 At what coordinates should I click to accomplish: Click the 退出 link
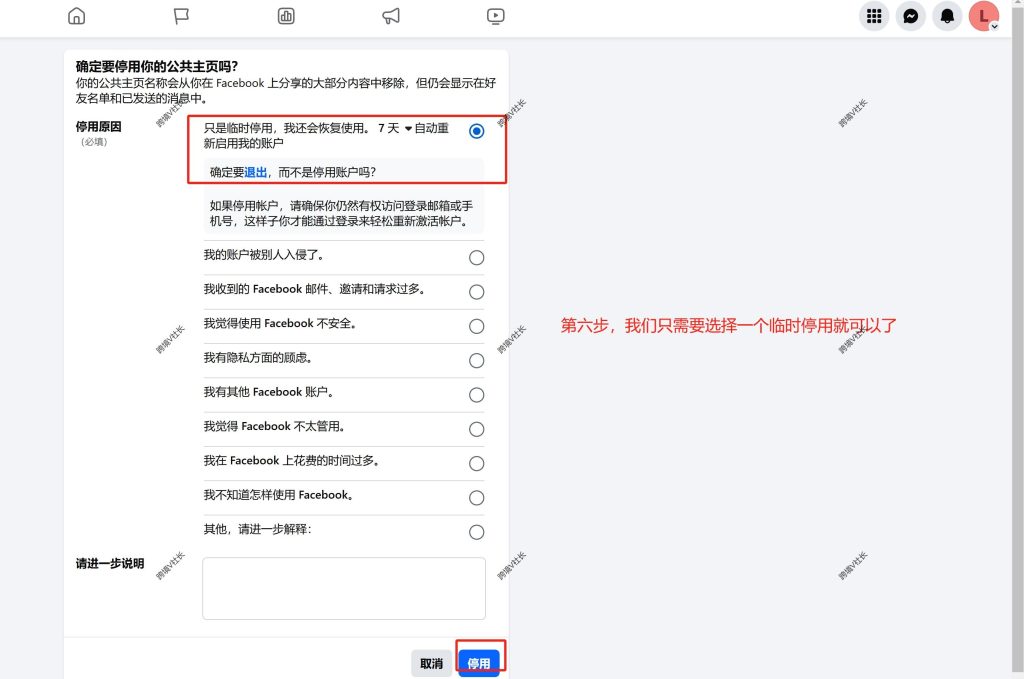coord(255,172)
